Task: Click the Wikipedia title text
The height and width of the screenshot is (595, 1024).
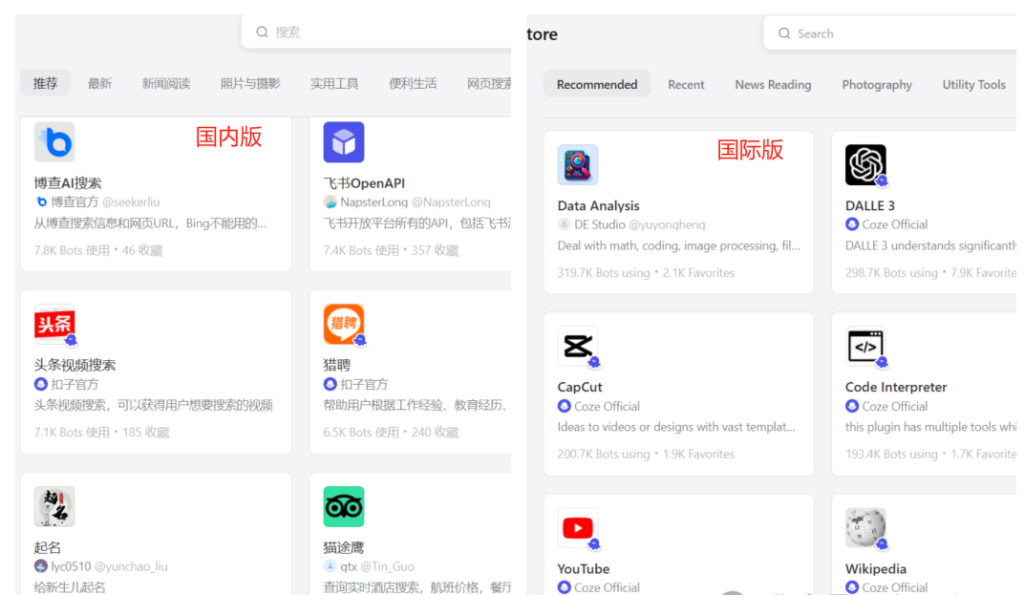Action: (x=875, y=569)
